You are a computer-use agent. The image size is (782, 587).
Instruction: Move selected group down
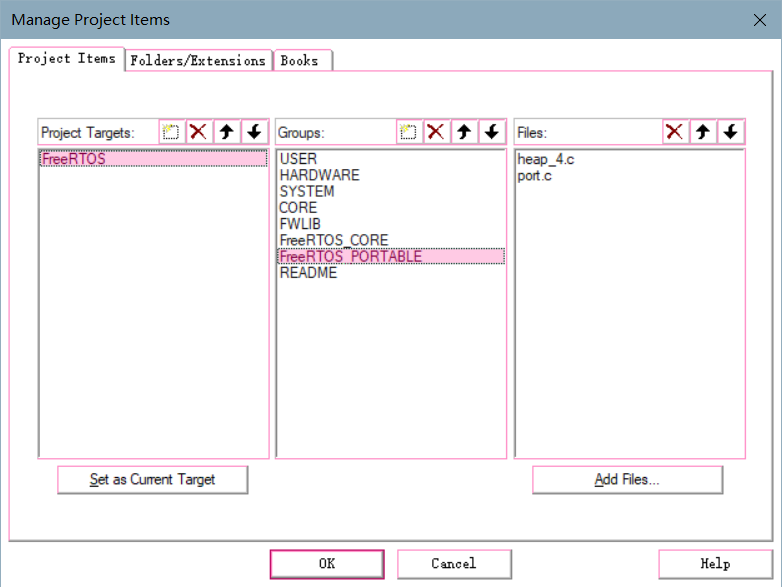[492, 132]
